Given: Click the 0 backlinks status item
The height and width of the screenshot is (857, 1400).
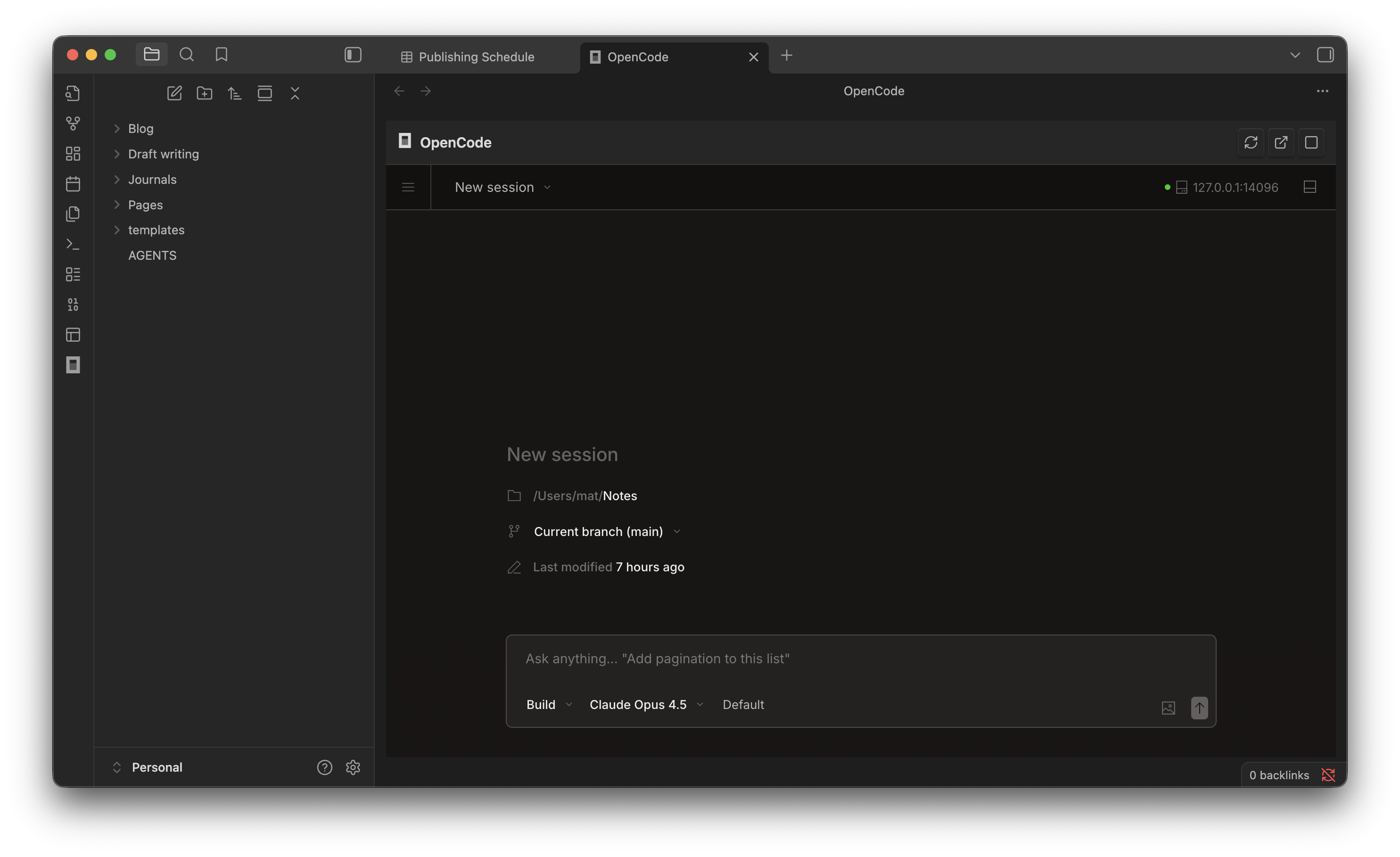Looking at the screenshot, I should pyautogui.click(x=1279, y=775).
